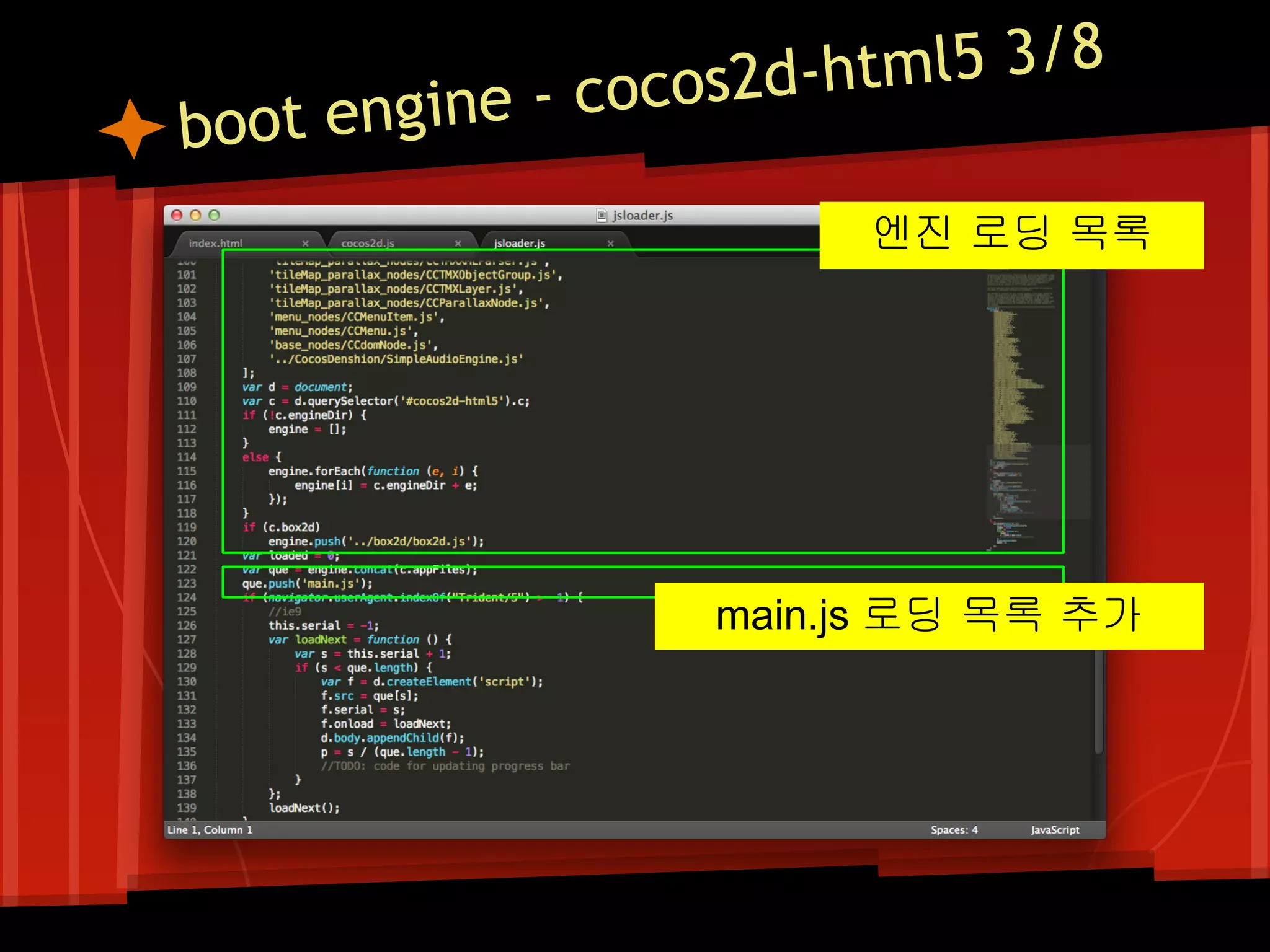Click the green zoom window button
This screenshot has height=952, width=1270.
[214, 215]
